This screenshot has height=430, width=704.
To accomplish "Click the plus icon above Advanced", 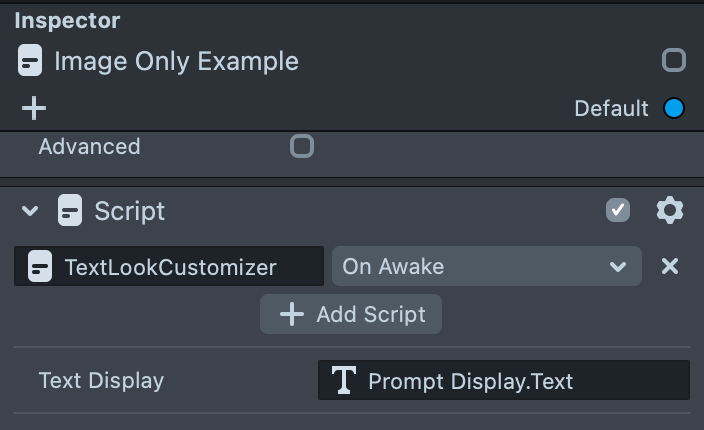I will coord(33,108).
